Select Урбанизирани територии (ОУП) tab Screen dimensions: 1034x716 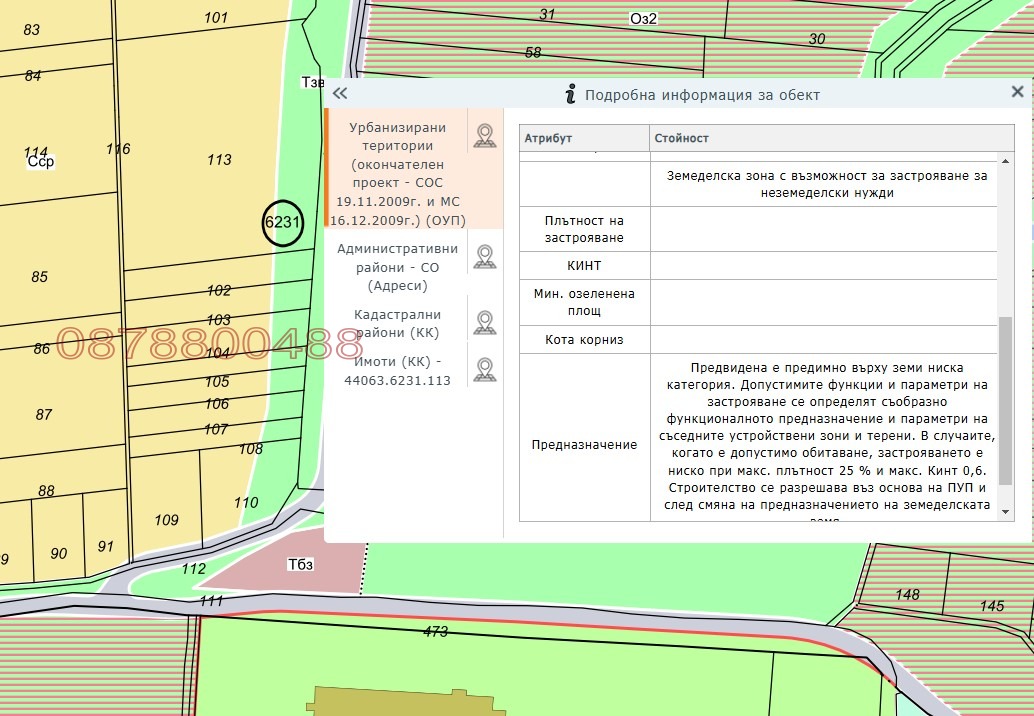point(398,174)
